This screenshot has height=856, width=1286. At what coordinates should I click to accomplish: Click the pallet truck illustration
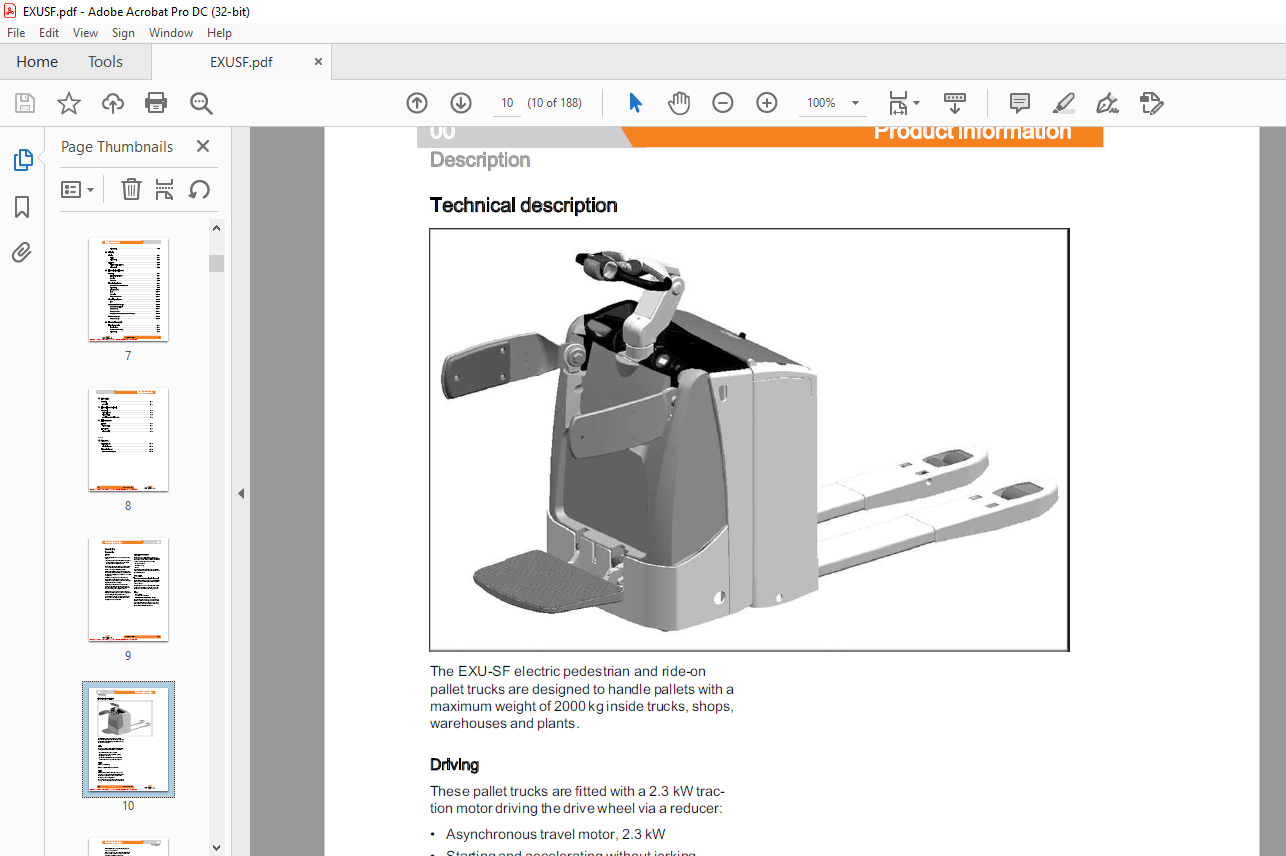click(749, 440)
